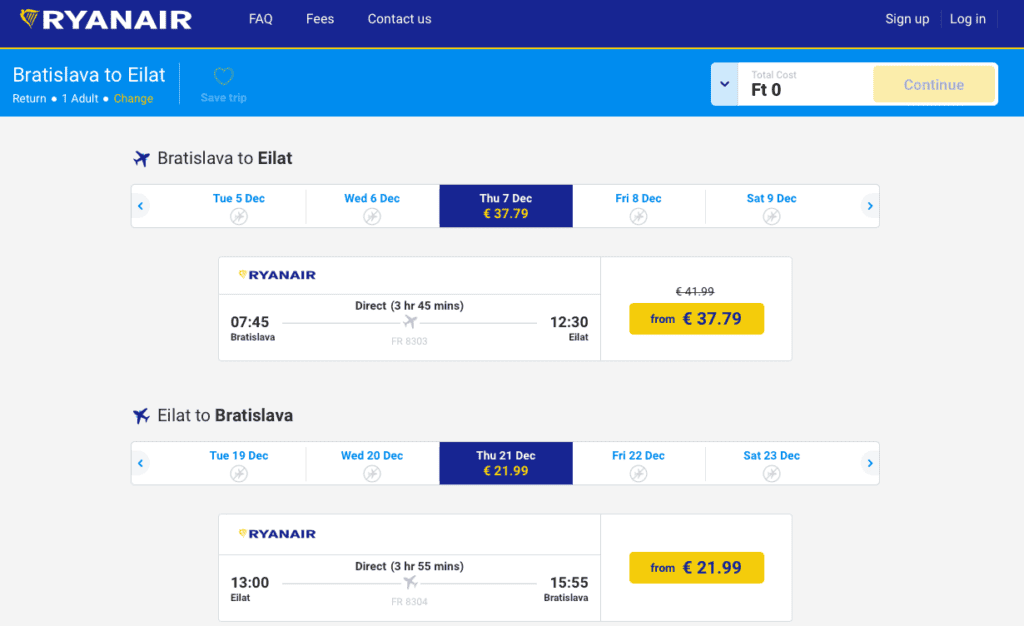Show earlier outbound dates with left arrow
The width and height of the screenshot is (1024, 626).
140,206
